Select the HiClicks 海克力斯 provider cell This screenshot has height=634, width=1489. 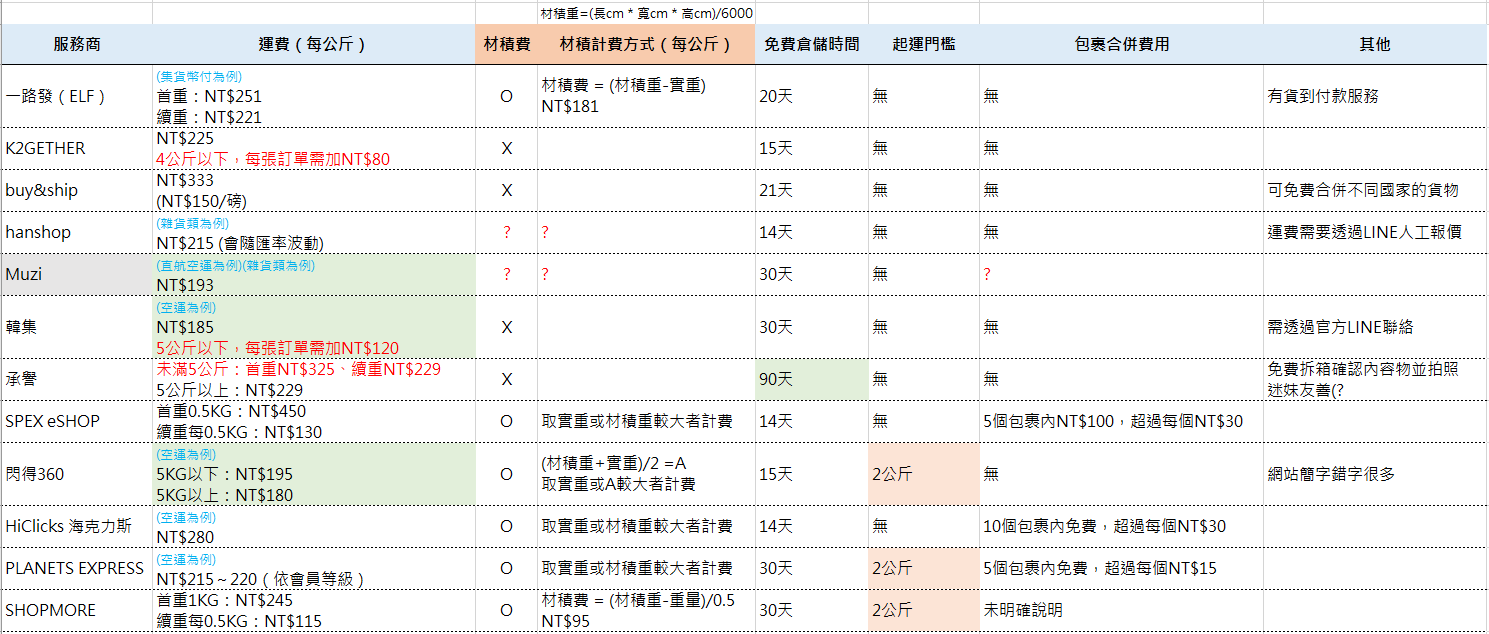(x=77, y=526)
